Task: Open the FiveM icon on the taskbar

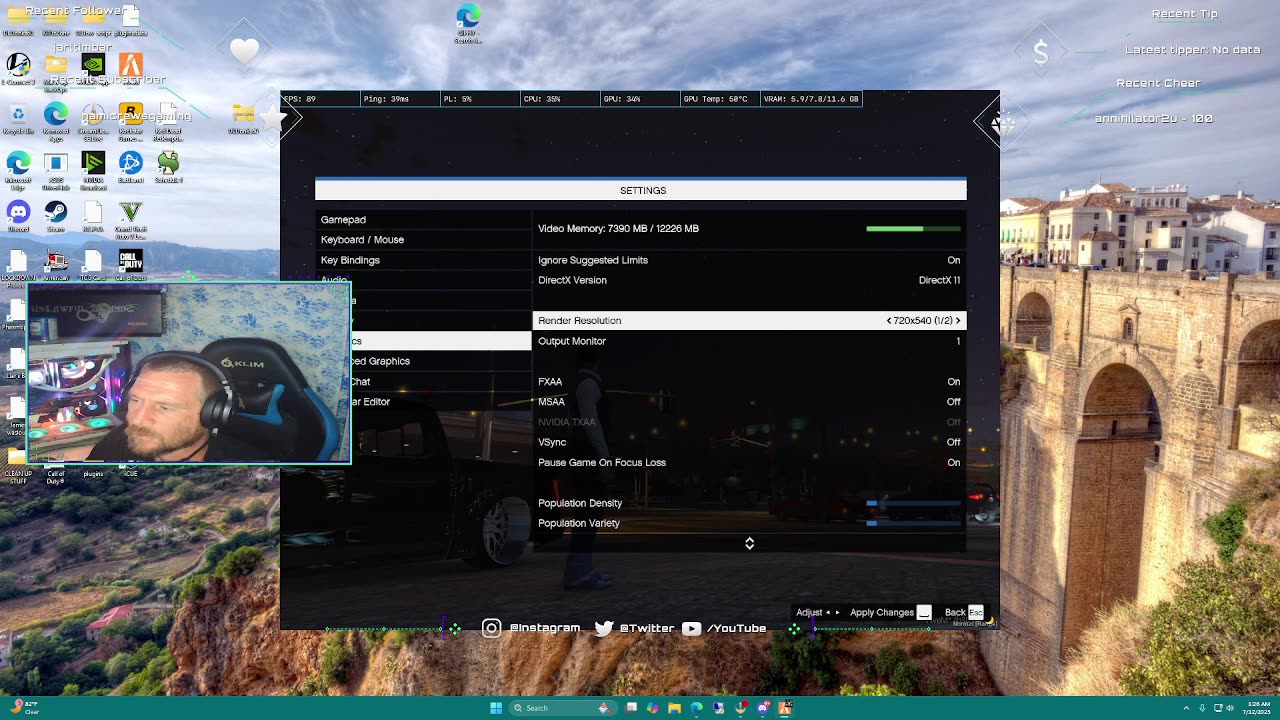Action: point(785,708)
